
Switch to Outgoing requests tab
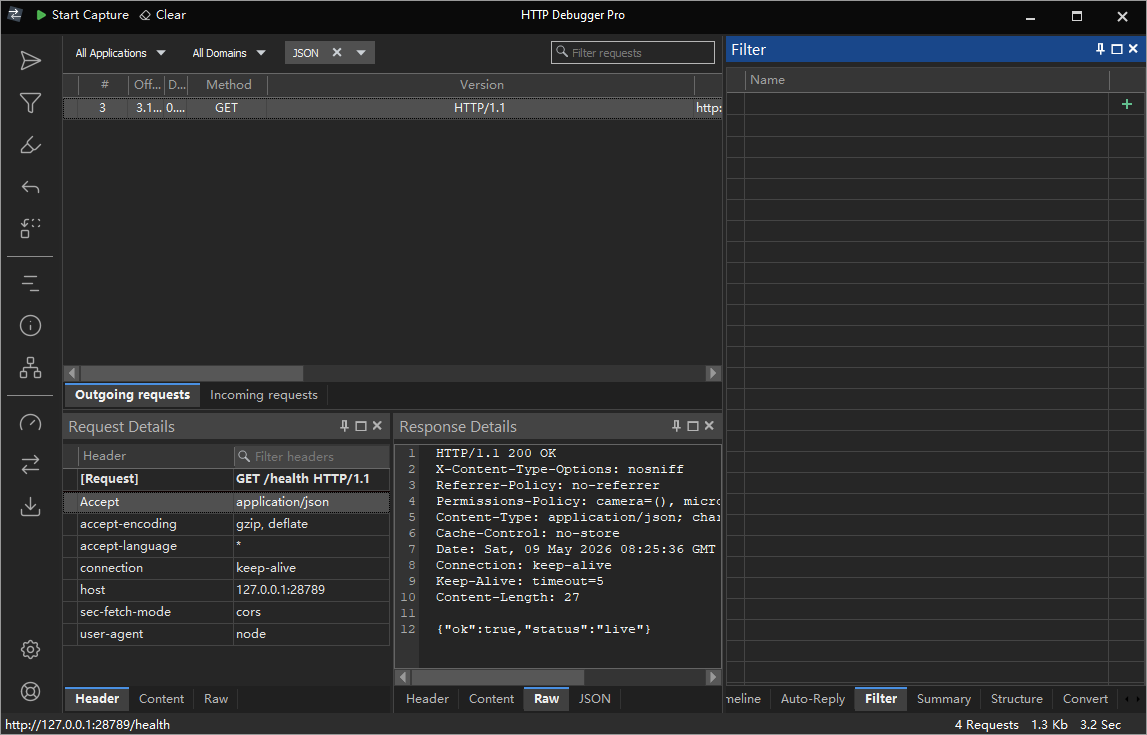point(132,395)
